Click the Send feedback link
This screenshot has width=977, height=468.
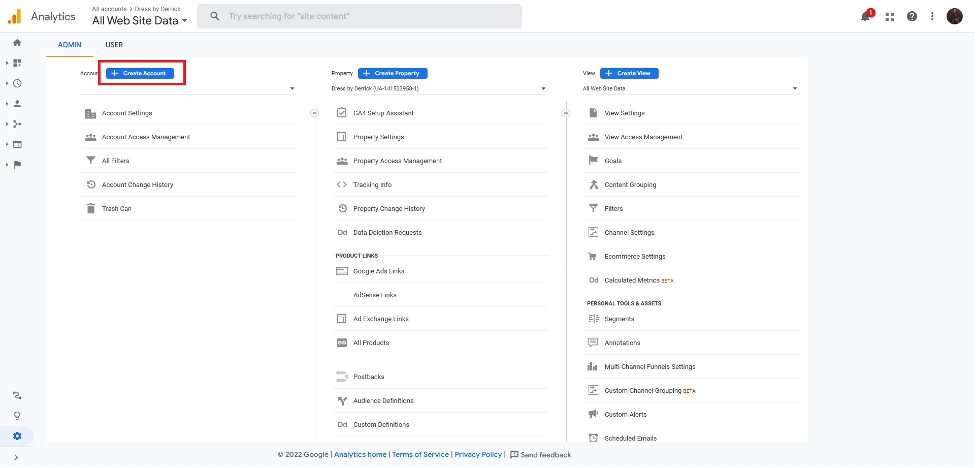tap(540, 455)
